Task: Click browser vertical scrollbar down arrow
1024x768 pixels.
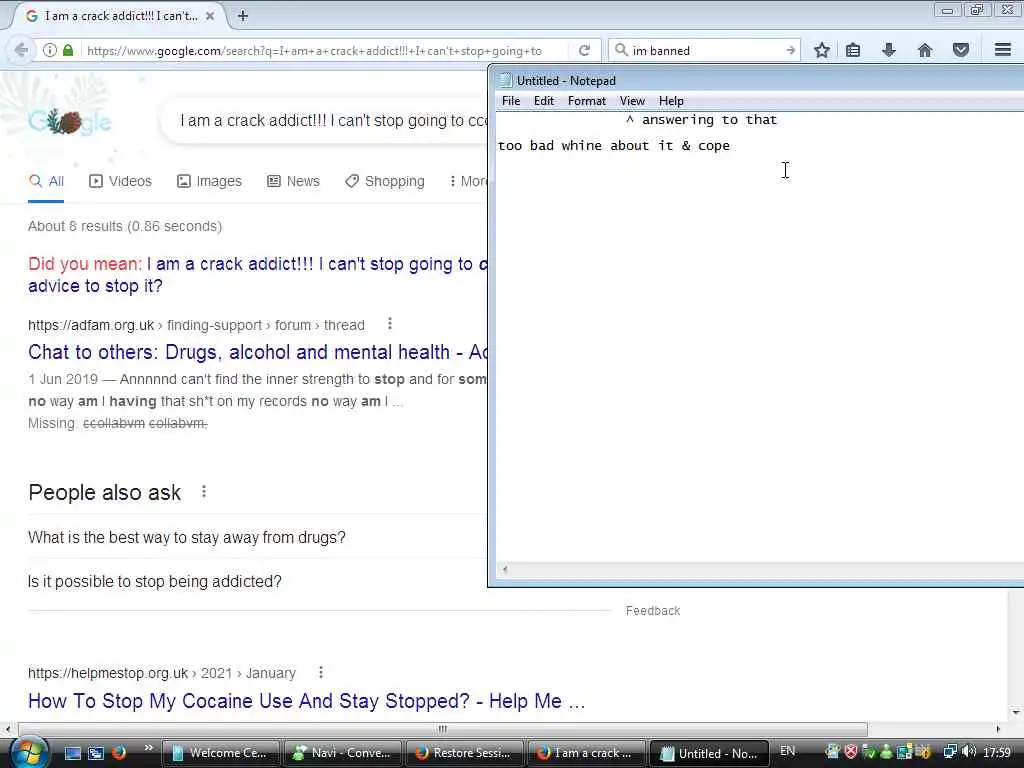Action: (x=1016, y=712)
